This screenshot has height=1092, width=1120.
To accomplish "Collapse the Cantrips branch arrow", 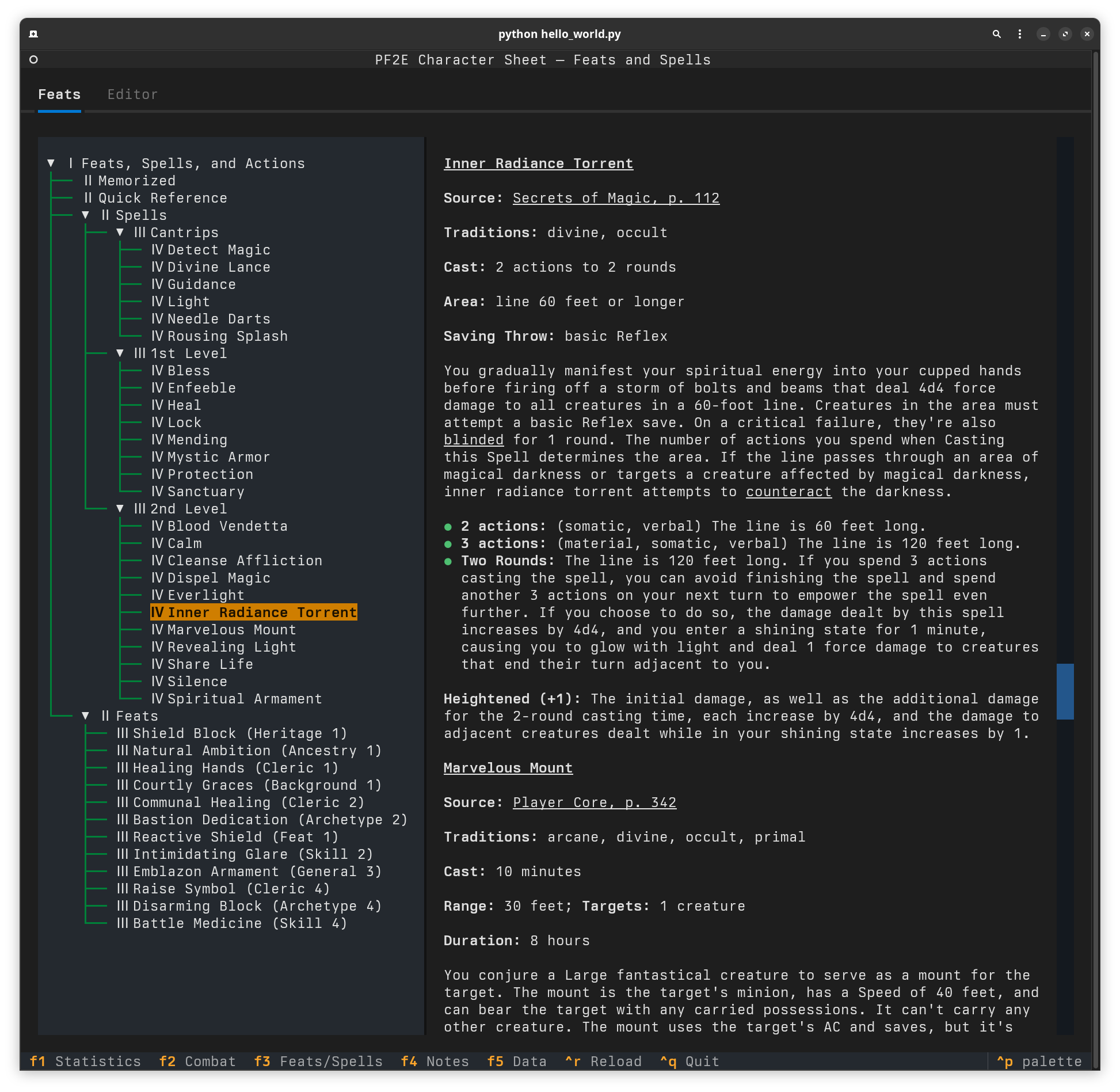I will [120, 233].
